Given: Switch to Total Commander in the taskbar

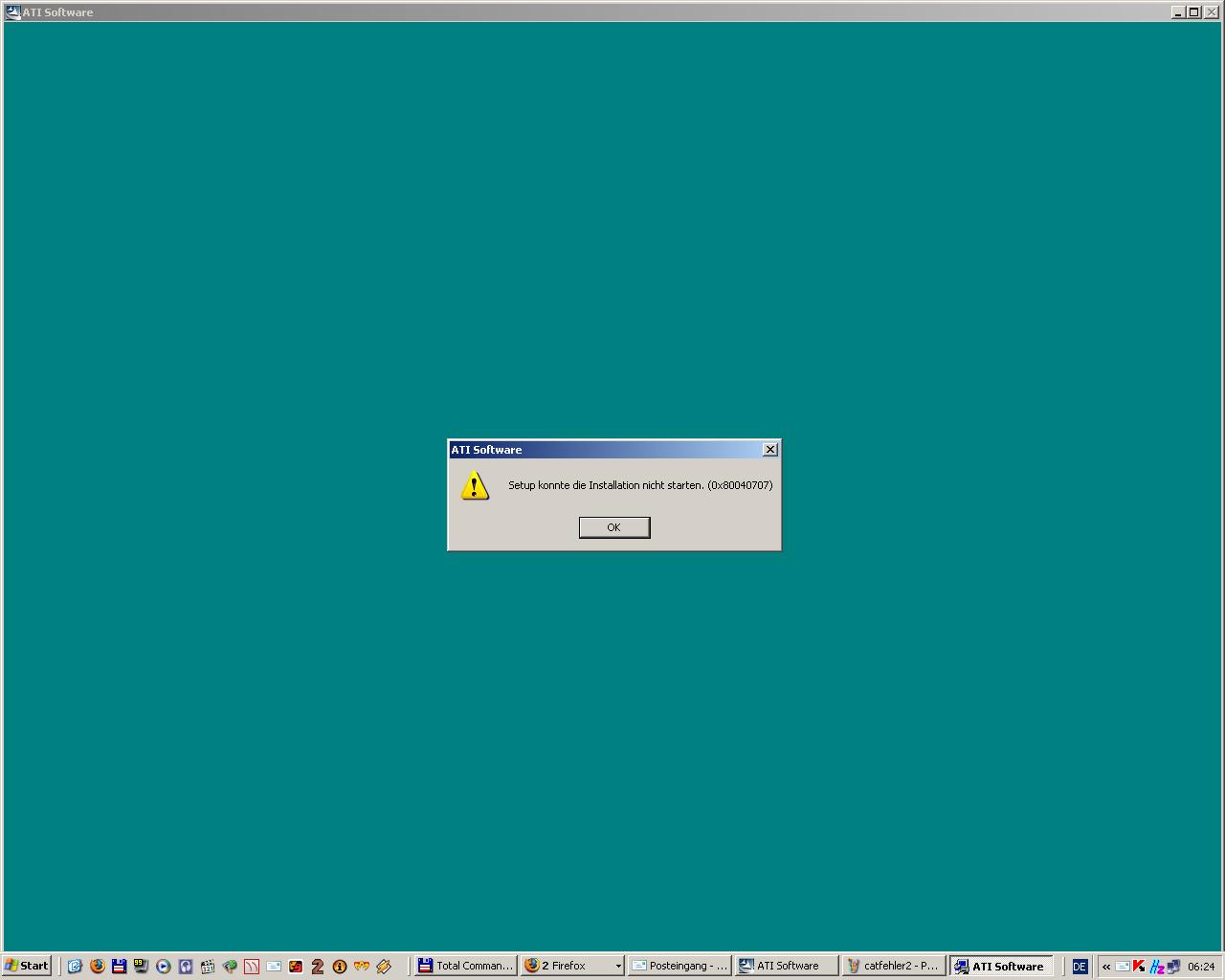Looking at the screenshot, I should (465, 966).
